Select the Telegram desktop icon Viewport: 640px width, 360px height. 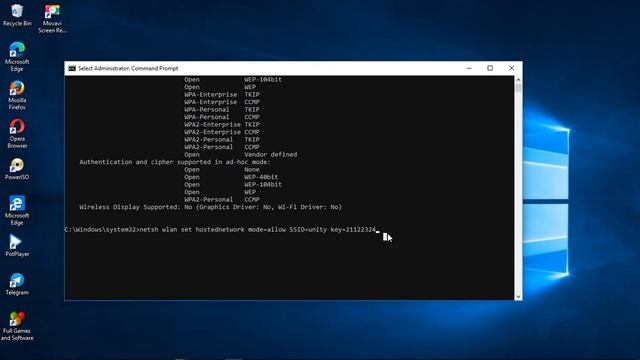(17, 284)
